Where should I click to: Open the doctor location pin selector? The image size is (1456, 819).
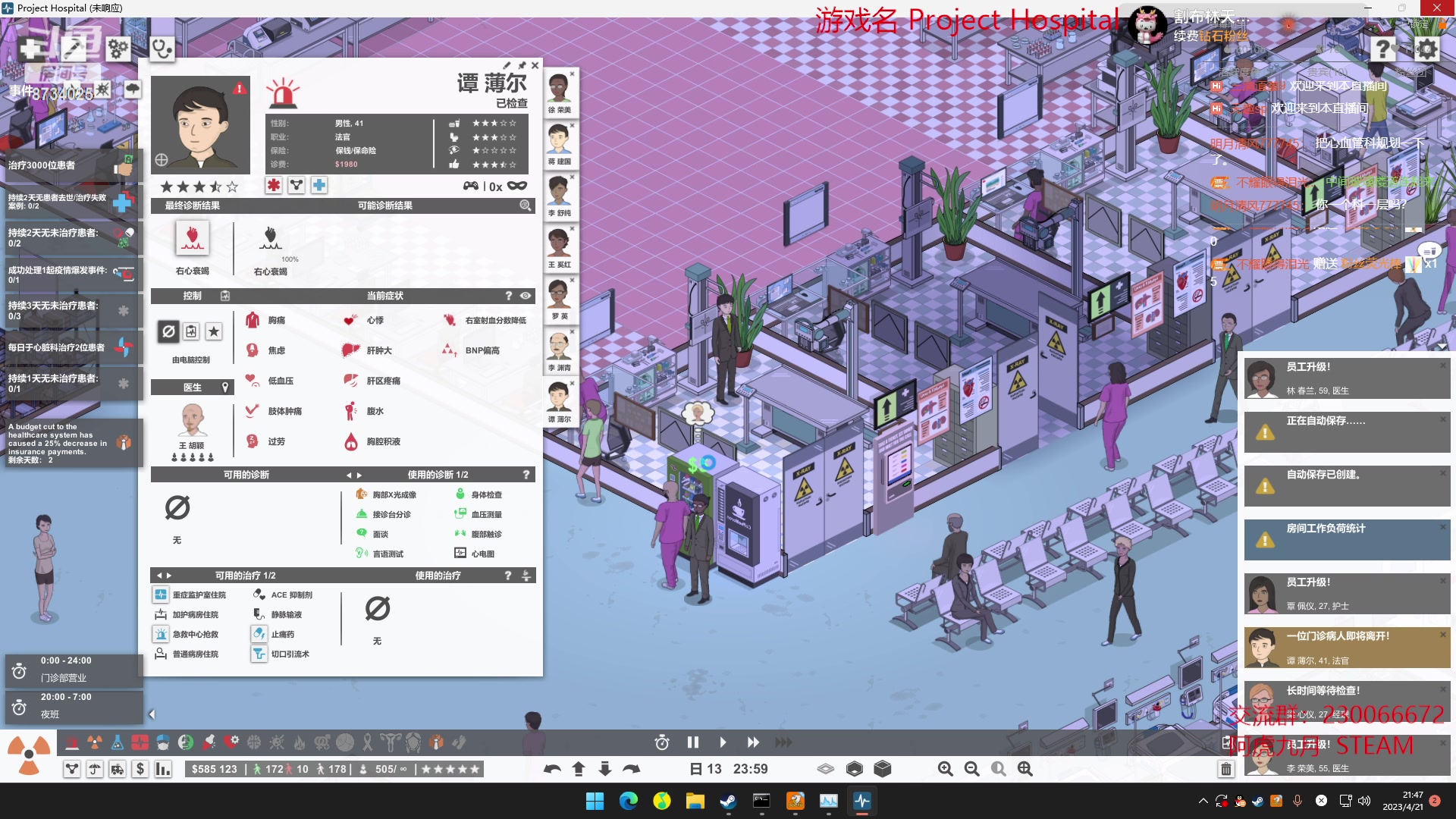click(224, 388)
